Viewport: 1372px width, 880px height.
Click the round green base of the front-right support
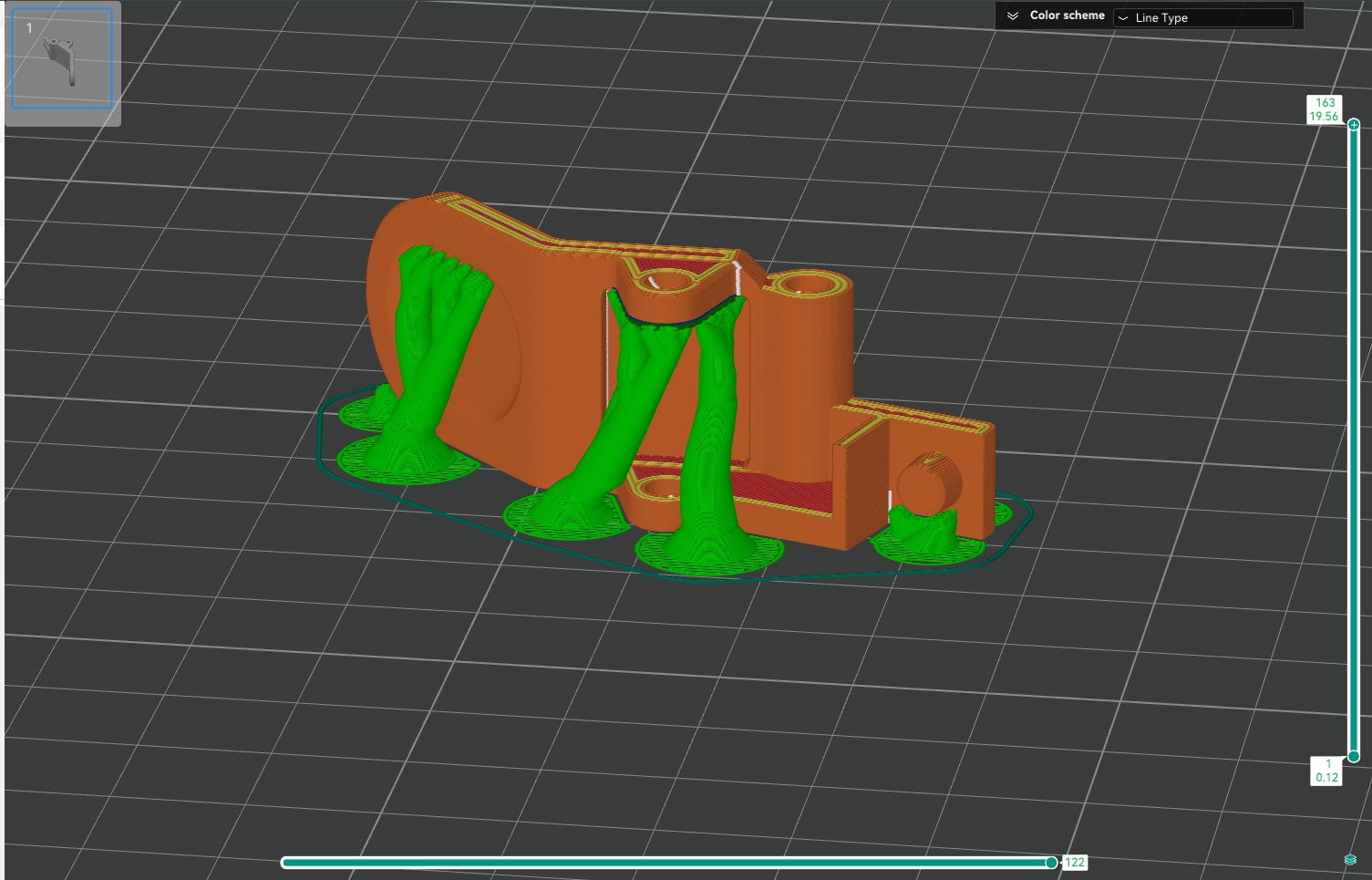pyautogui.click(x=709, y=554)
